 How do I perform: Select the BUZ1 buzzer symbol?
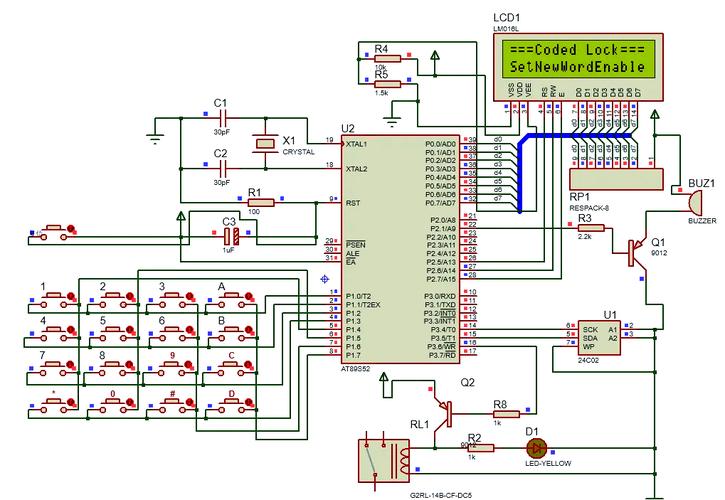[x=694, y=202]
